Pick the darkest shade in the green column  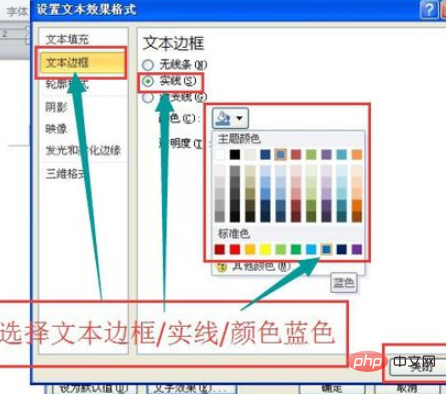point(311,217)
